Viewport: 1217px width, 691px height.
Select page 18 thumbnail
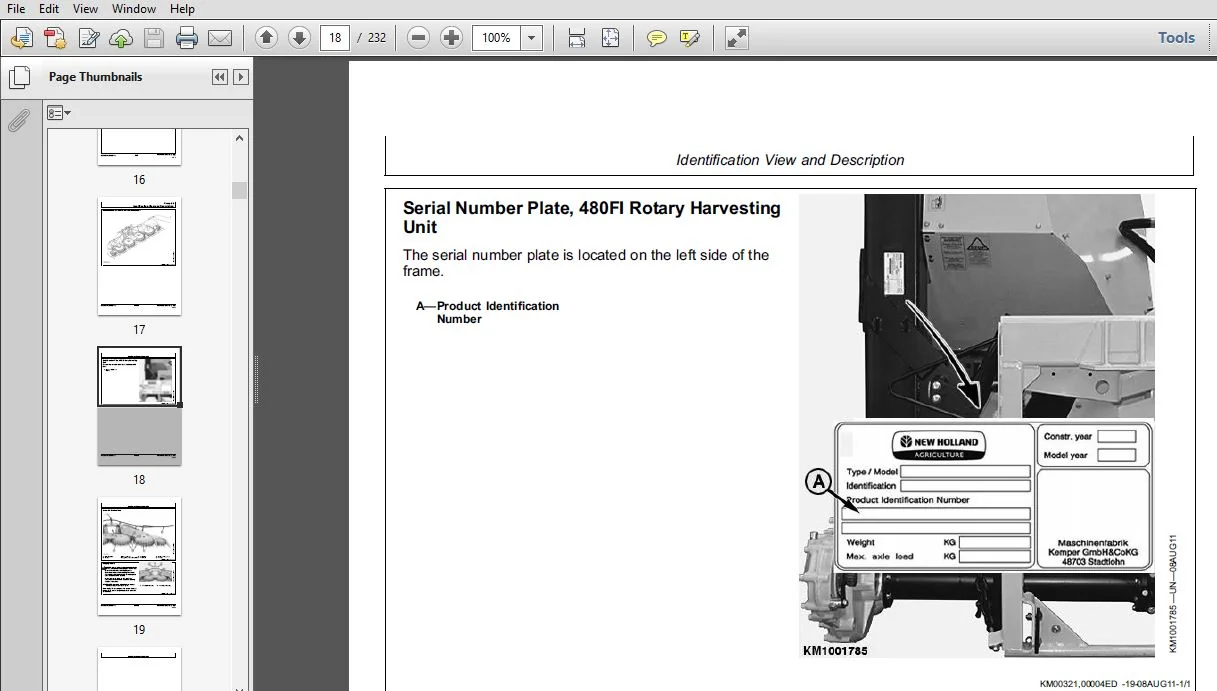139,405
